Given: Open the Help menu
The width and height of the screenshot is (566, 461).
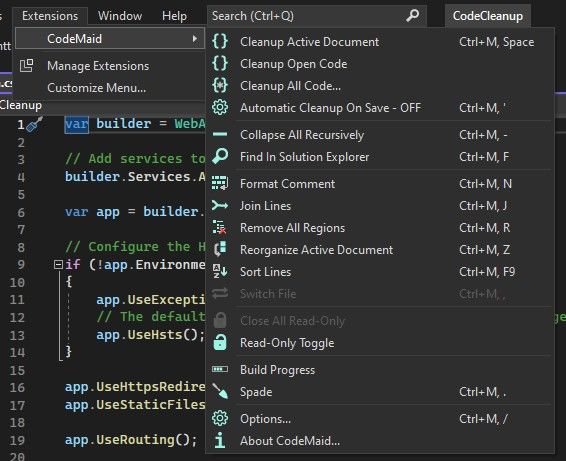Looking at the screenshot, I should point(174,16).
